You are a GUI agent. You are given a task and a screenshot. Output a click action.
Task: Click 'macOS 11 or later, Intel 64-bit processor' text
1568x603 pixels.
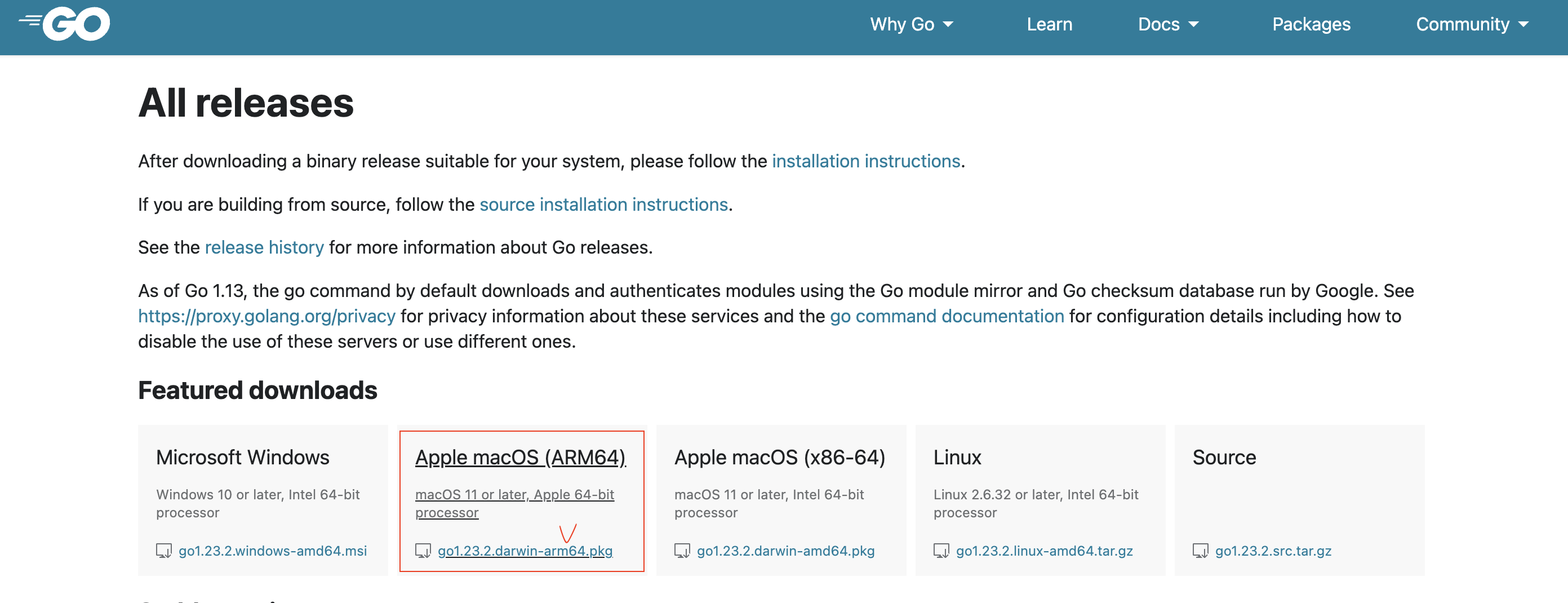[x=770, y=503]
